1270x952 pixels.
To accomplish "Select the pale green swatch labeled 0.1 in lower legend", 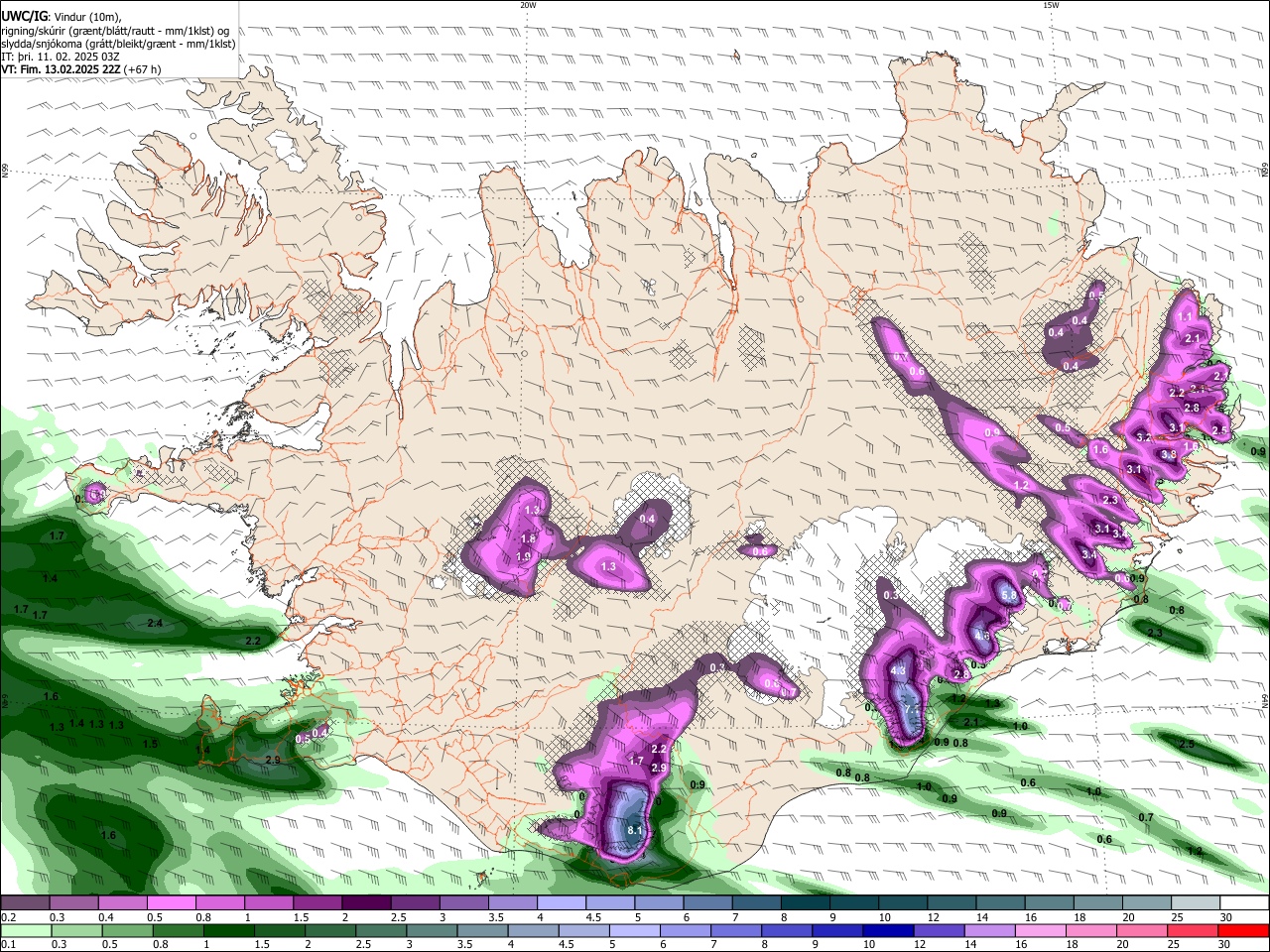I will (26, 931).
